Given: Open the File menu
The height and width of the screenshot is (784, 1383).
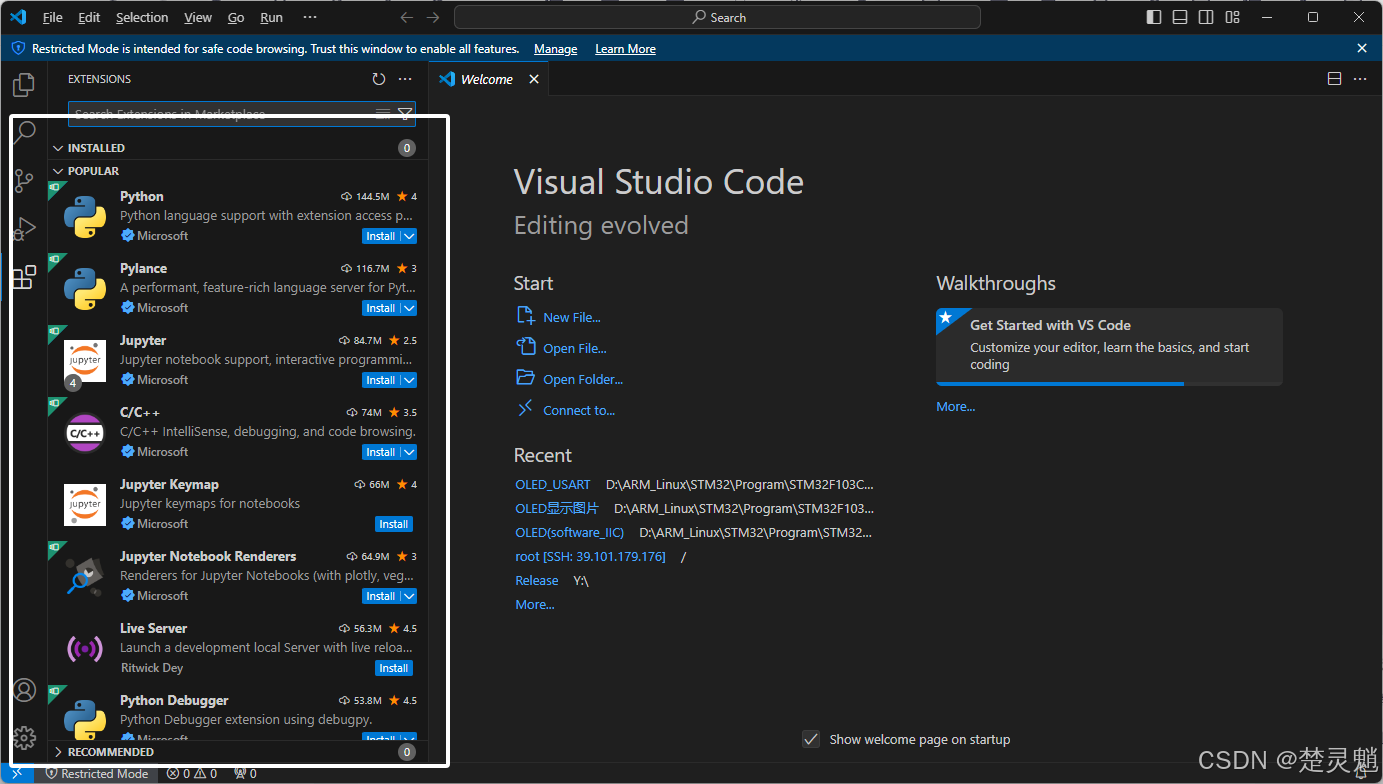Looking at the screenshot, I should (x=53, y=17).
